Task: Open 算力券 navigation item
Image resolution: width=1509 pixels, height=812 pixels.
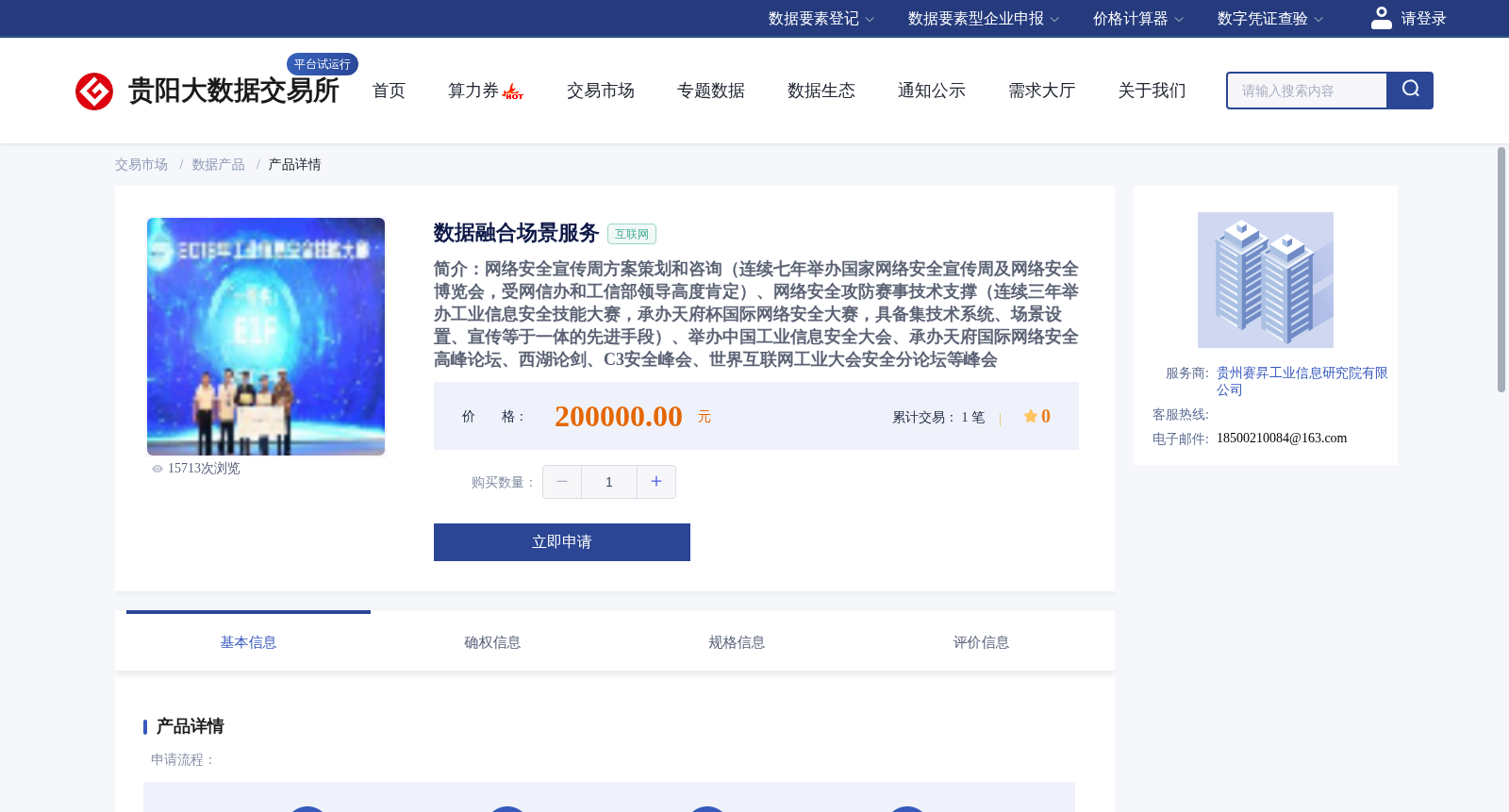Action: (x=473, y=91)
